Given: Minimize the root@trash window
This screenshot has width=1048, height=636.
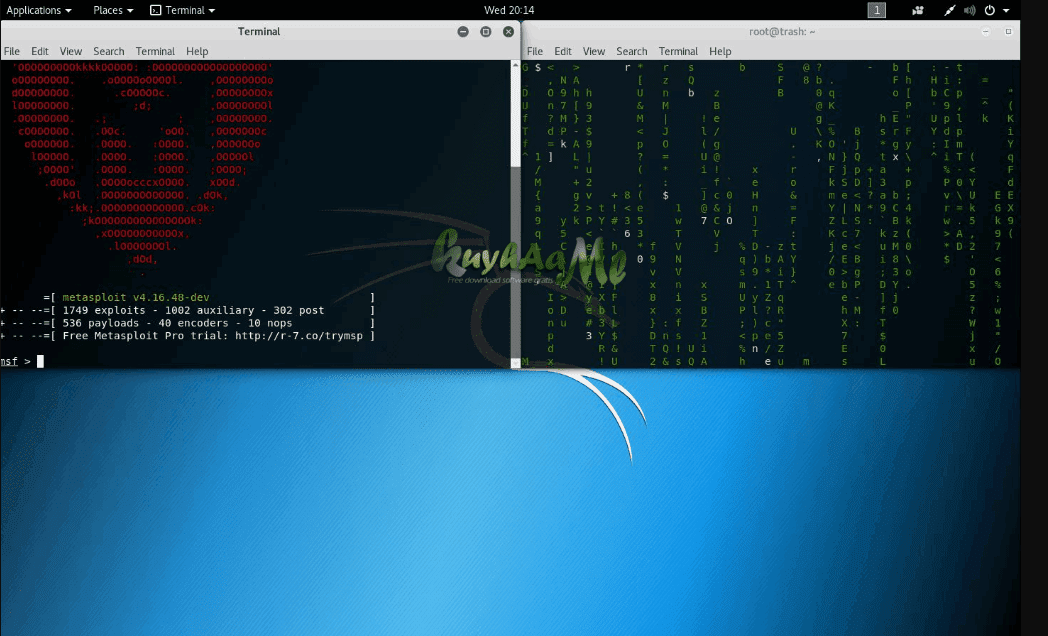Looking at the screenshot, I should tap(985, 31).
